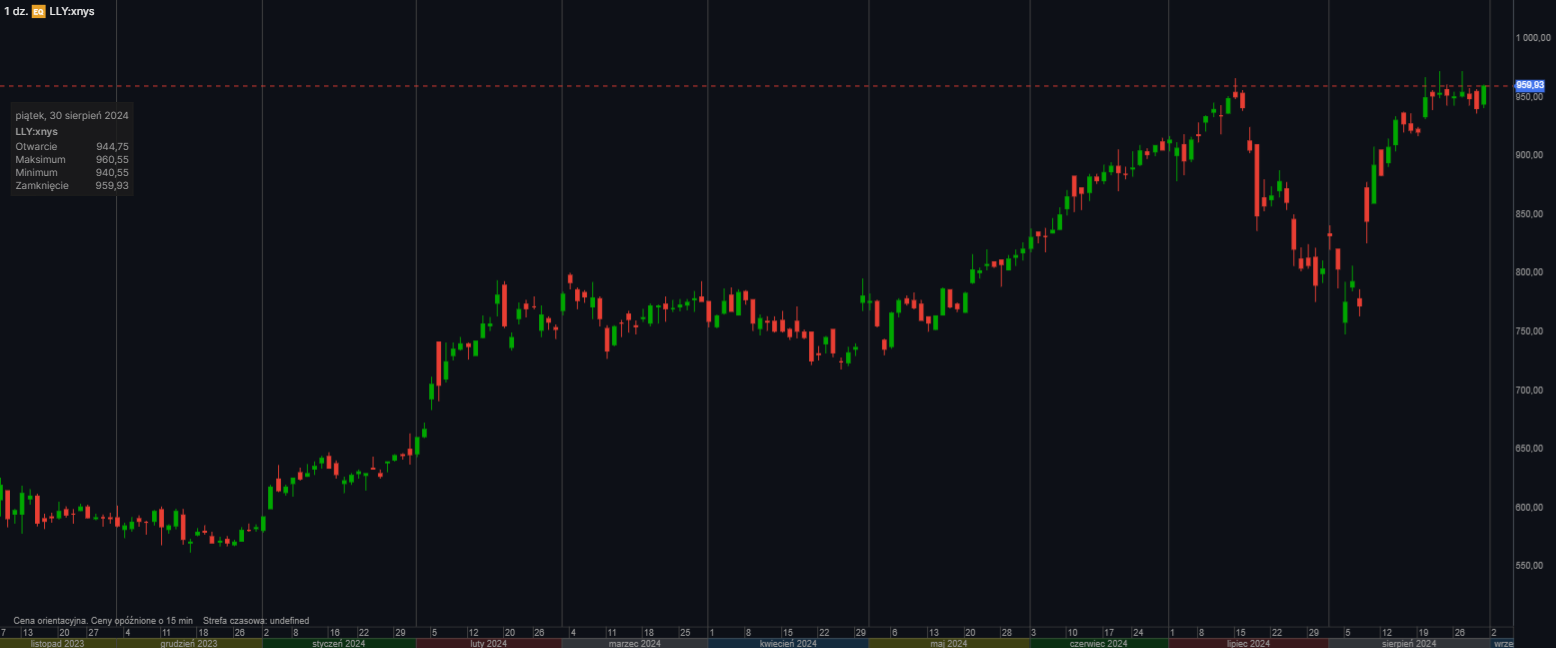Select the listopad 2023 month segment
Image resolution: width=1556 pixels, height=648 pixels.
click(57, 643)
